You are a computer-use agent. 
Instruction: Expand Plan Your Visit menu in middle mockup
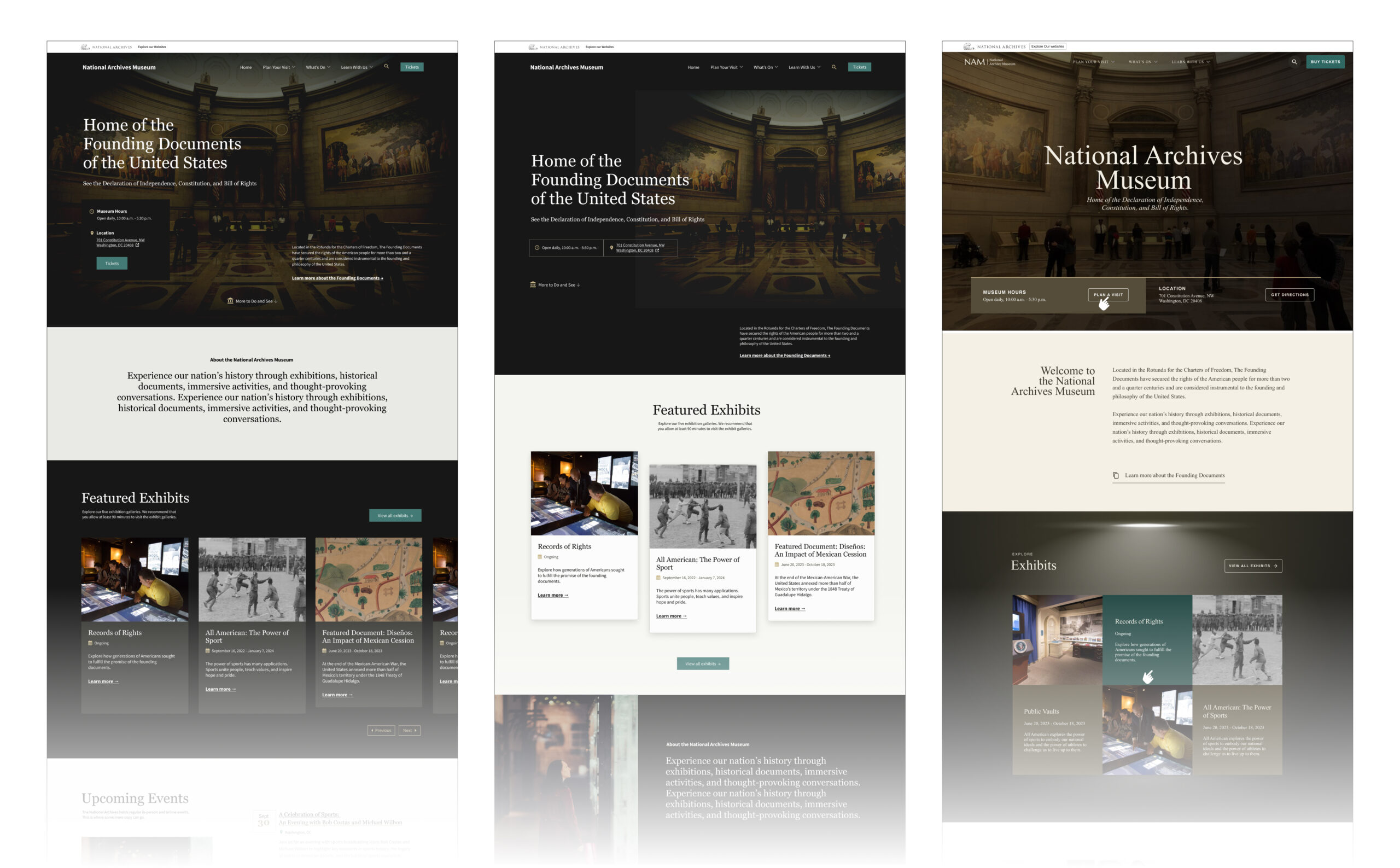coord(727,67)
